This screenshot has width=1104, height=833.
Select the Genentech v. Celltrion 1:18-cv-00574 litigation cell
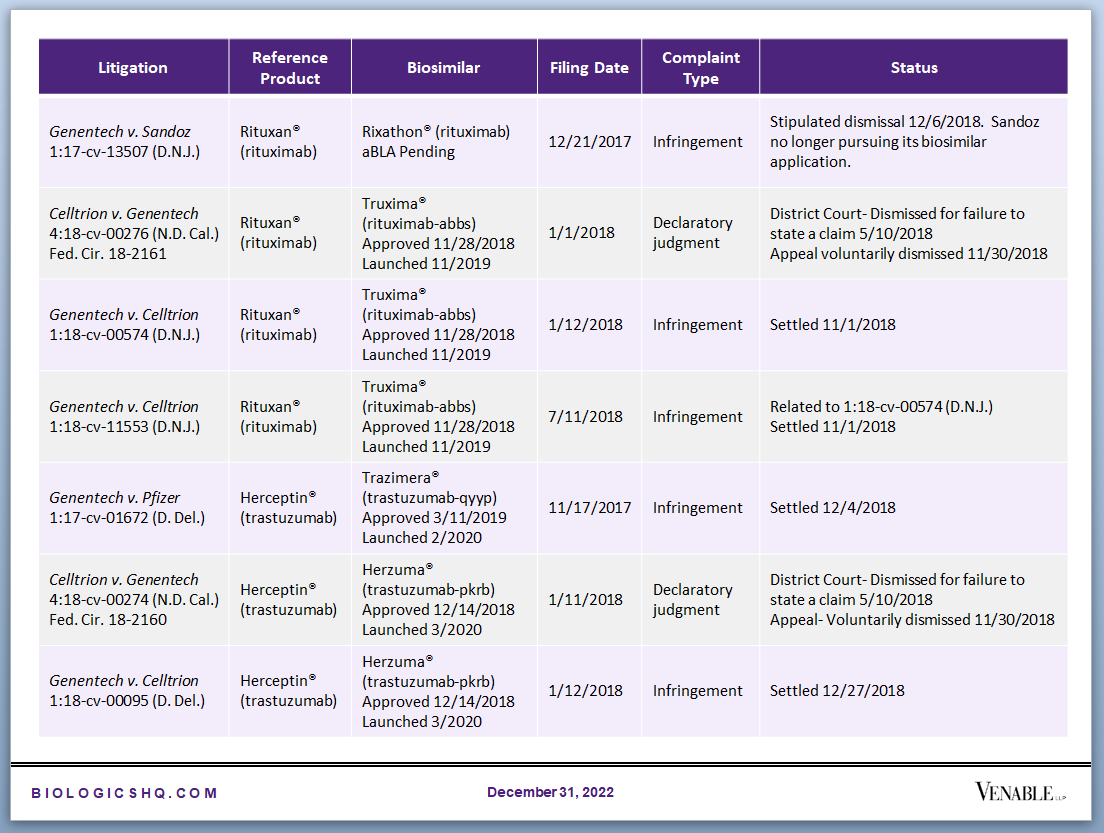click(x=133, y=325)
